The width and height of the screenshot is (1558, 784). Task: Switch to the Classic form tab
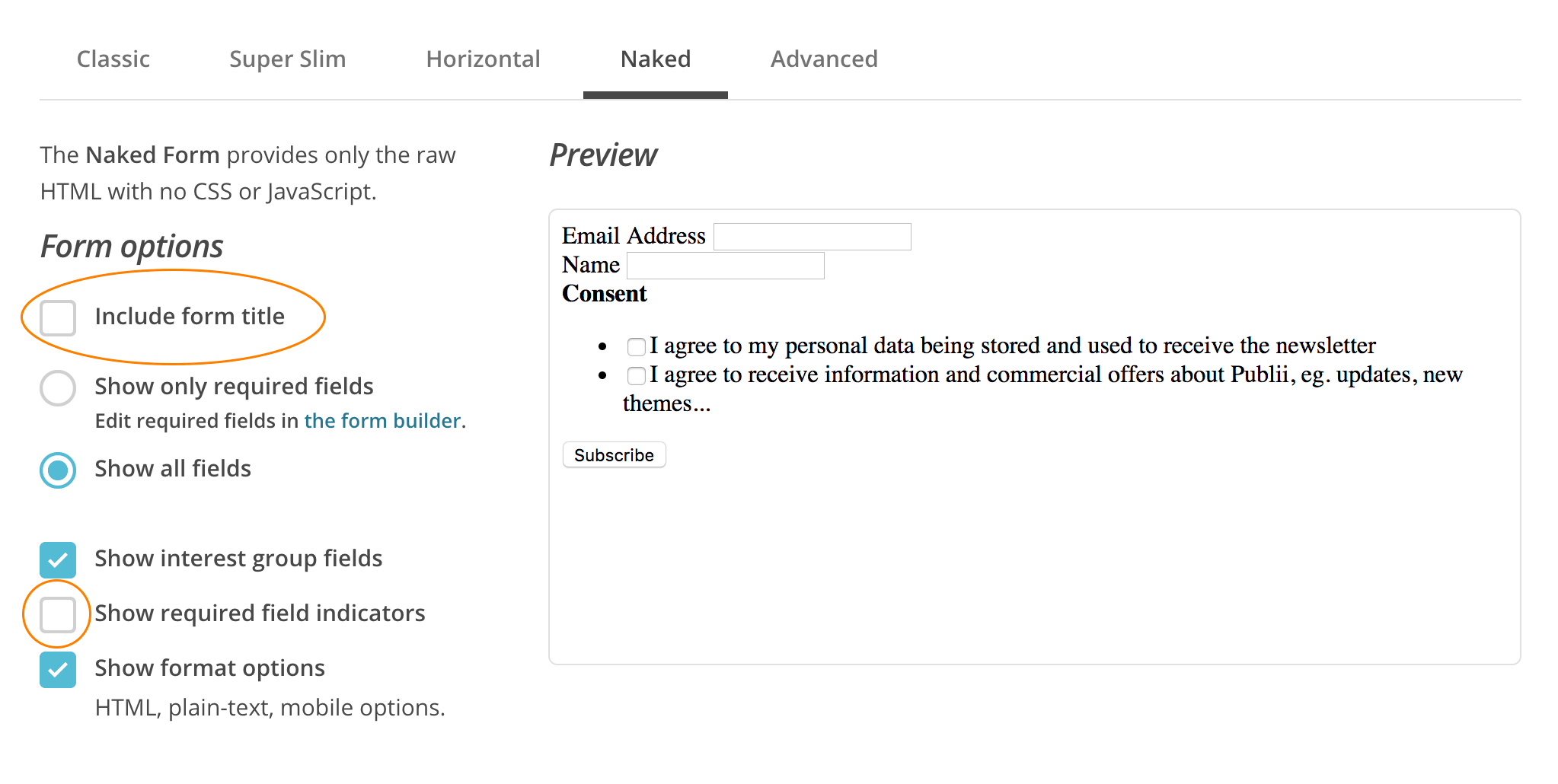click(x=113, y=59)
